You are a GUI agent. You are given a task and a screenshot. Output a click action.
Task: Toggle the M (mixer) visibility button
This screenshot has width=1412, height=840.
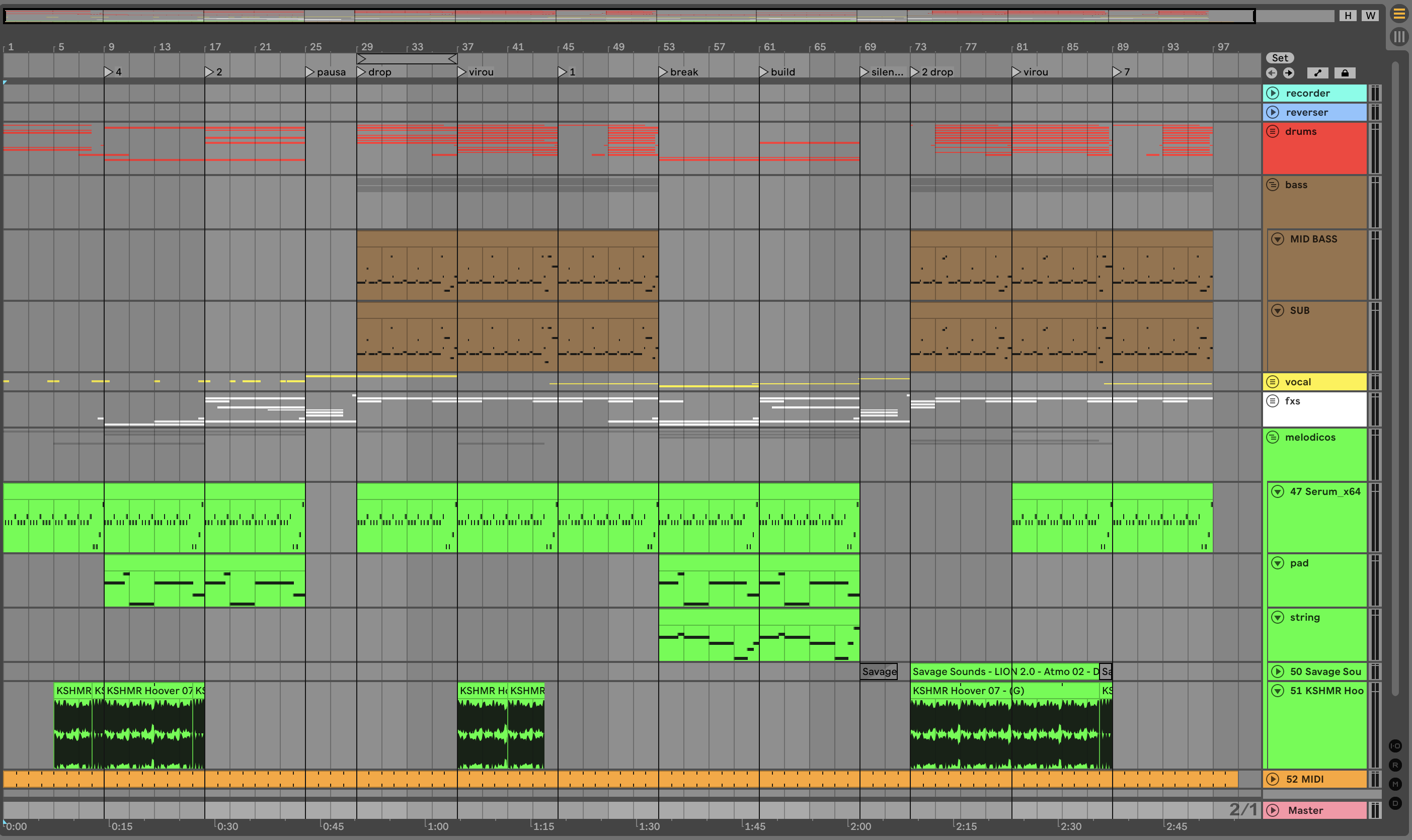(x=1395, y=784)
